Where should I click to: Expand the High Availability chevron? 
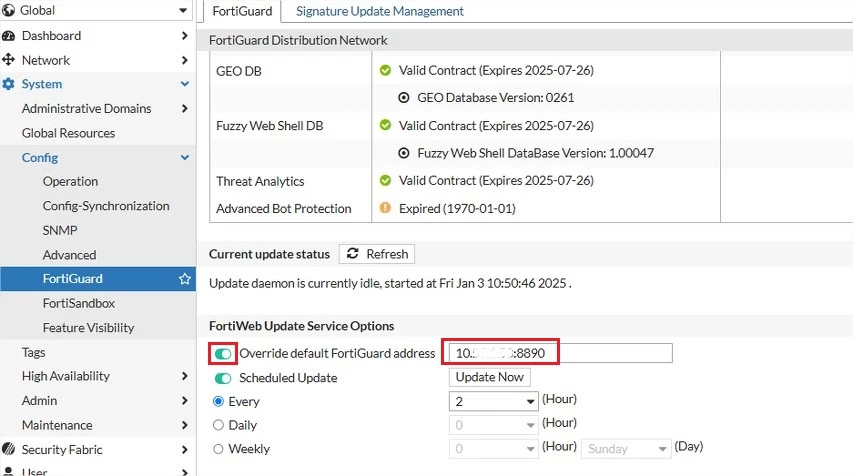point(184,376)
